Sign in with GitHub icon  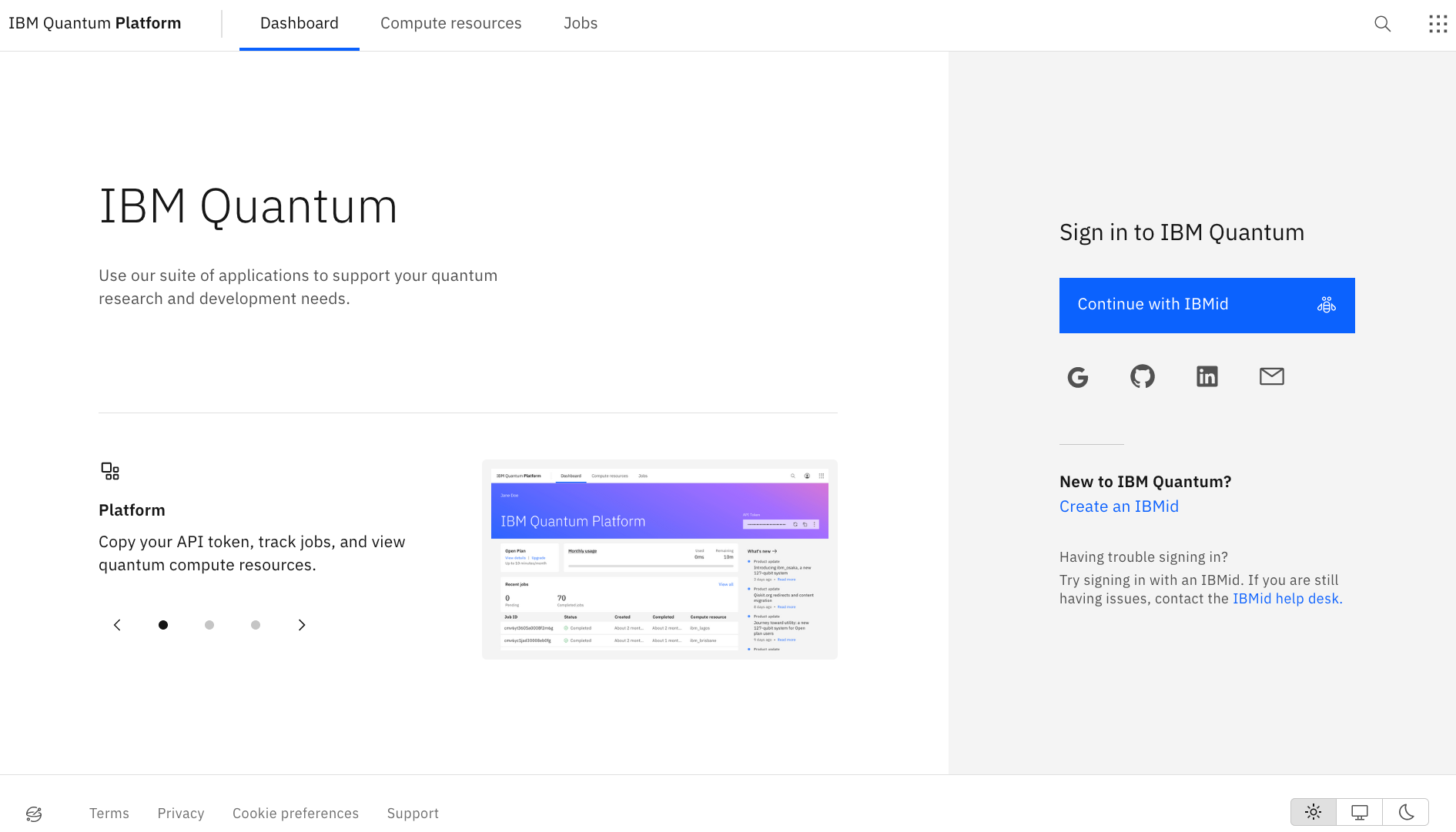click(x=1143, y=376)
